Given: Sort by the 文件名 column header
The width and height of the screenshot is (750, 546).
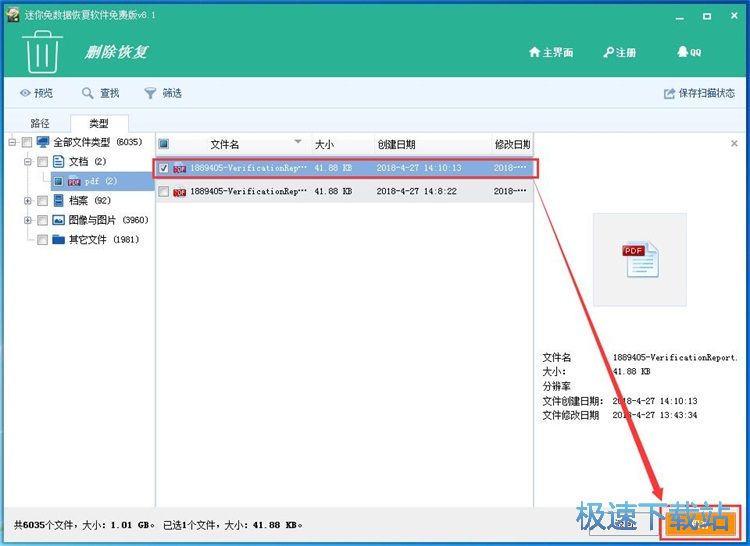Looking at the screenshot, I should [224, 144].
